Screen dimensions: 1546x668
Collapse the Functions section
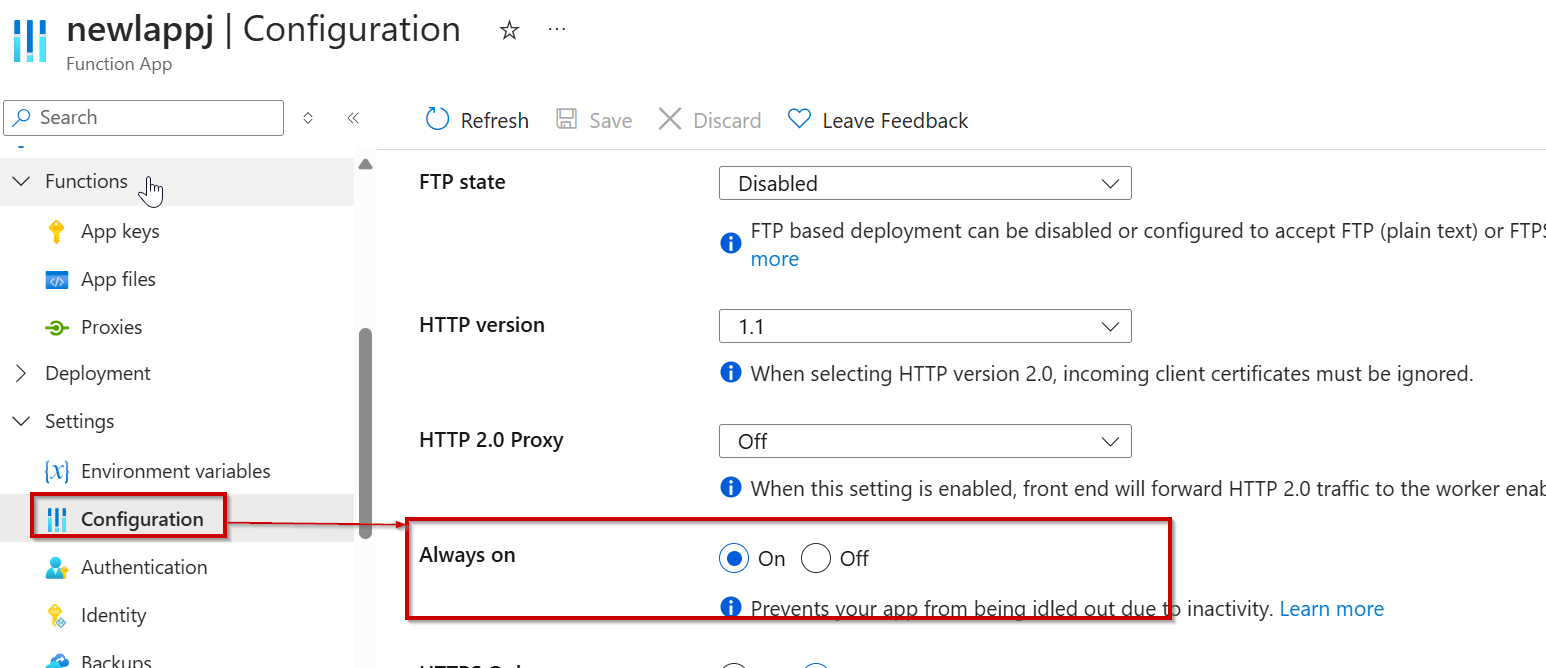coord(22,181)
